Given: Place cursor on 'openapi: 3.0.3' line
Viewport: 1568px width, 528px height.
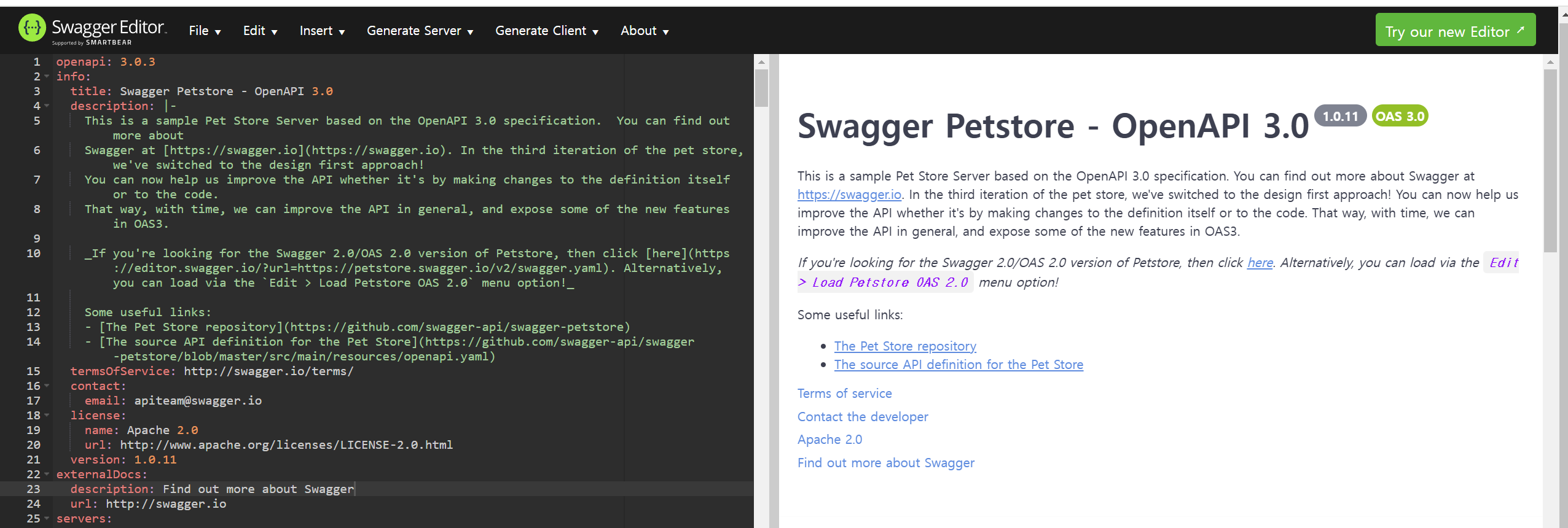Looking at the screenshot, I should click(106, 62).
